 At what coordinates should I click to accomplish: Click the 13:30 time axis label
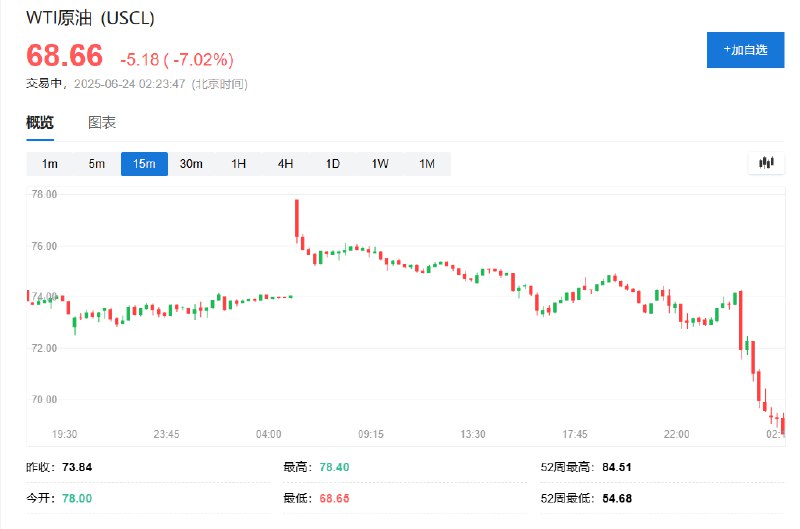pyautogui.click(x=473, y=434)
